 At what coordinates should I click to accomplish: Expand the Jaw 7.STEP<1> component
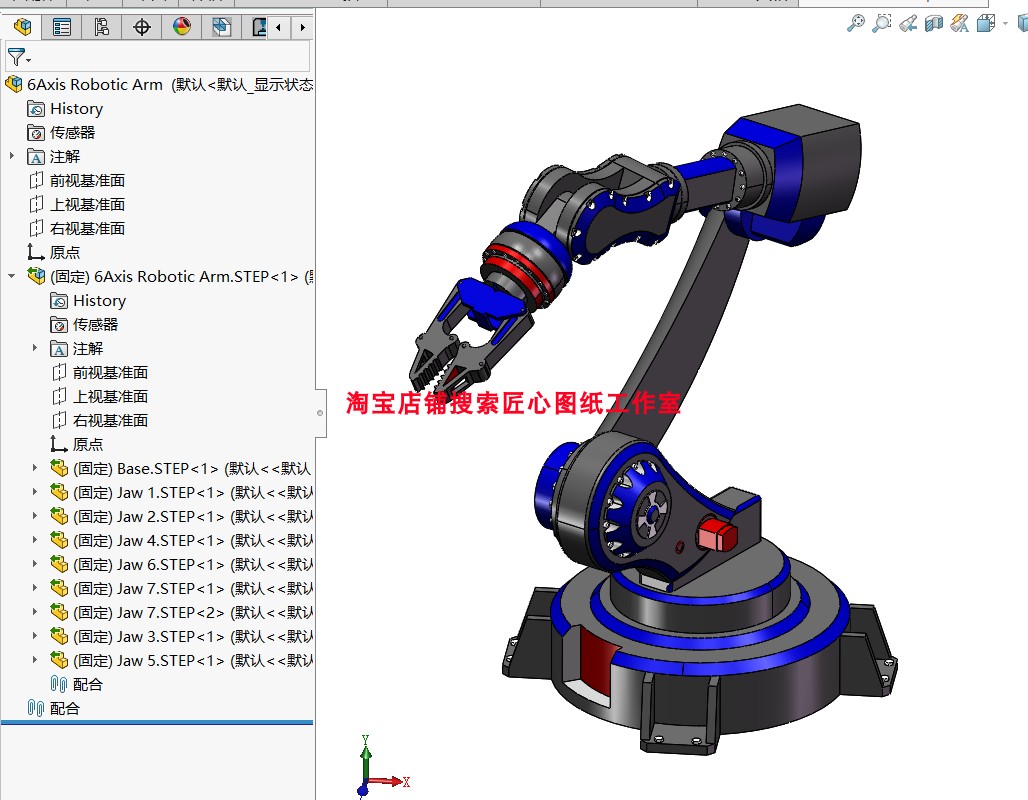35,588
